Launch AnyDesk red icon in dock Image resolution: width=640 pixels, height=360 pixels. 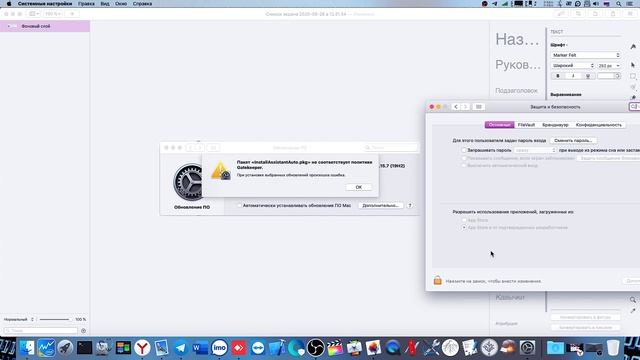[238, 348]
